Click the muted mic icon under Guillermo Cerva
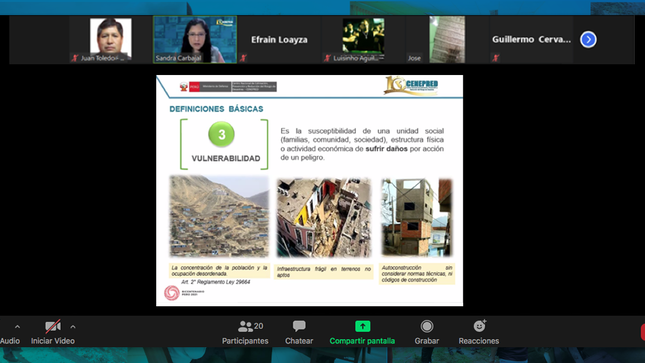This screenshot has height=363, width=645. tap(496, 58)
